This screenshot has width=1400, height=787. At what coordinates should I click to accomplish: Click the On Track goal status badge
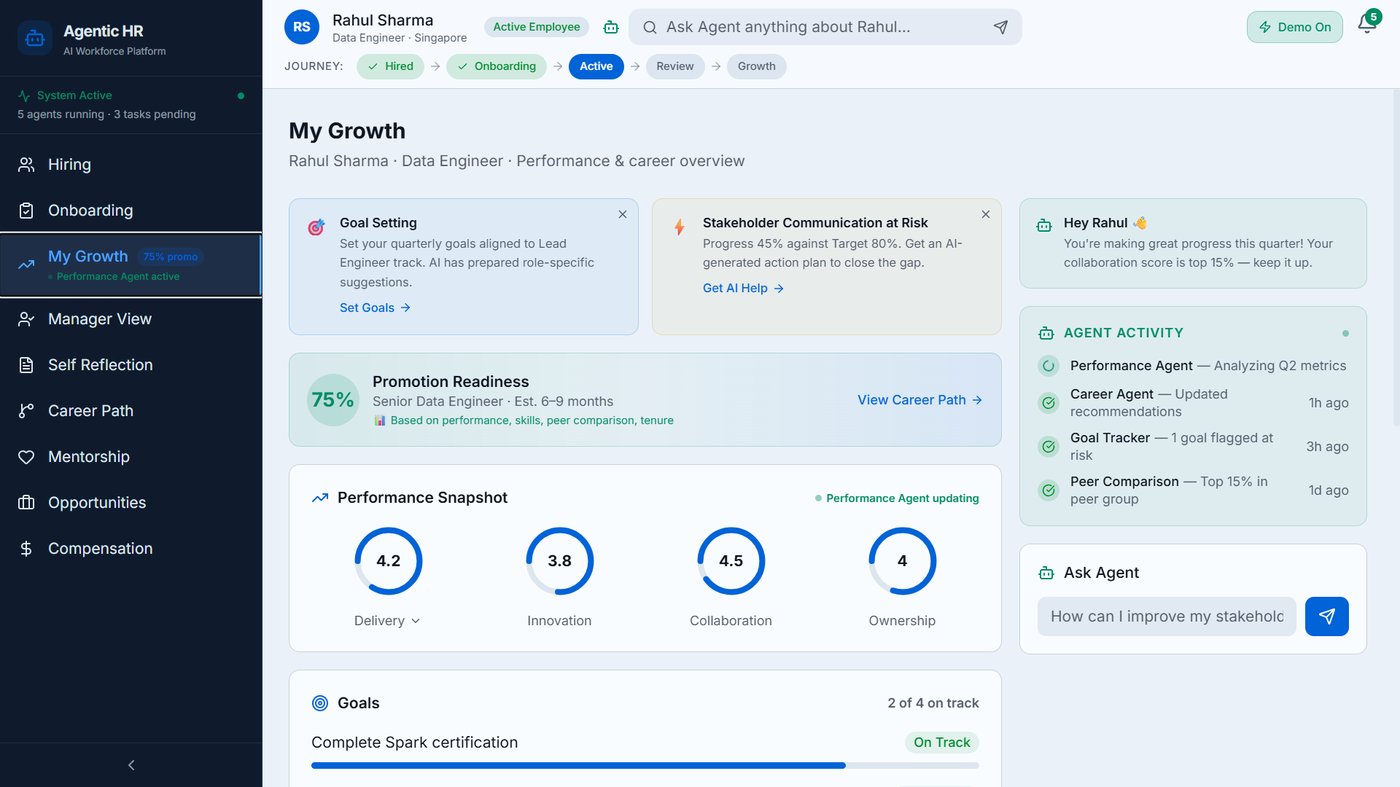tap(941, 743)
